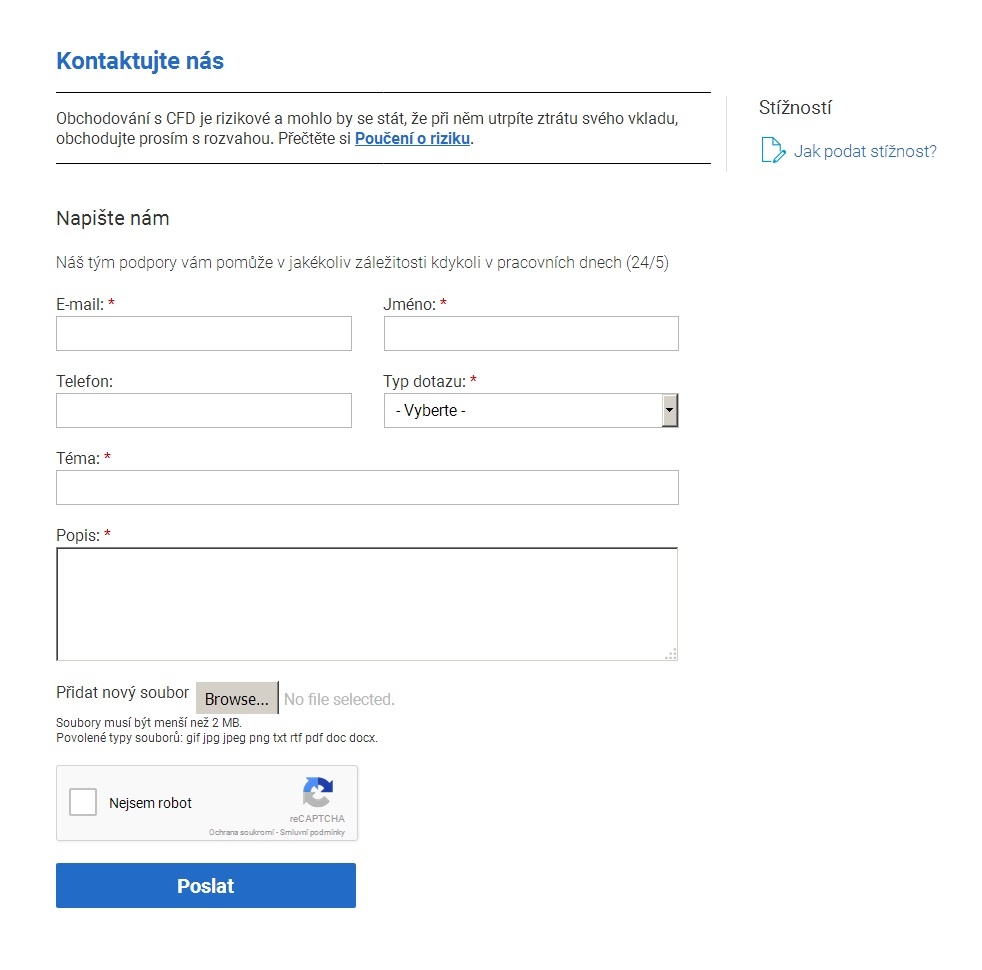The width and height of the screenshot is (982, 970).
Task: Click inside the Popis description textarea
Action: [367, 604]
